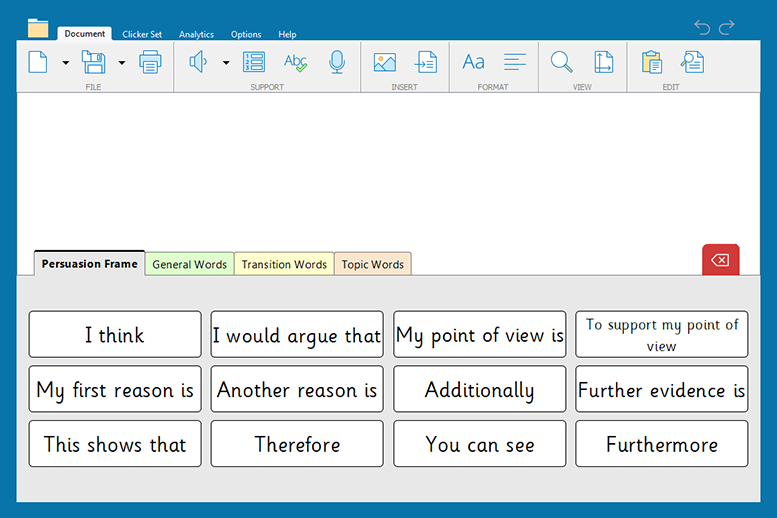Switch to the Transition Words tab

(284, 264)
